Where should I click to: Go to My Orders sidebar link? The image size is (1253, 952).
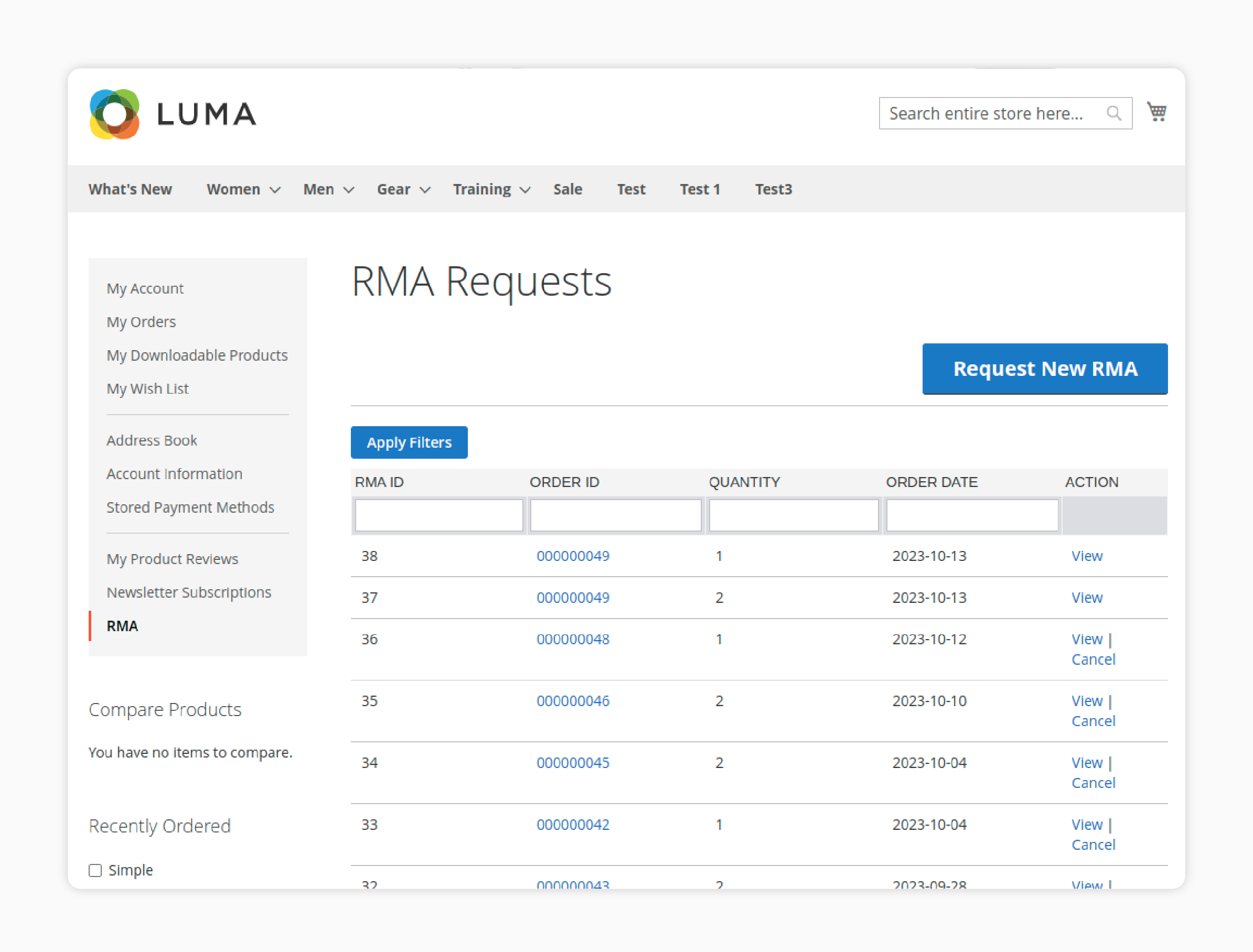coord(141,322)
